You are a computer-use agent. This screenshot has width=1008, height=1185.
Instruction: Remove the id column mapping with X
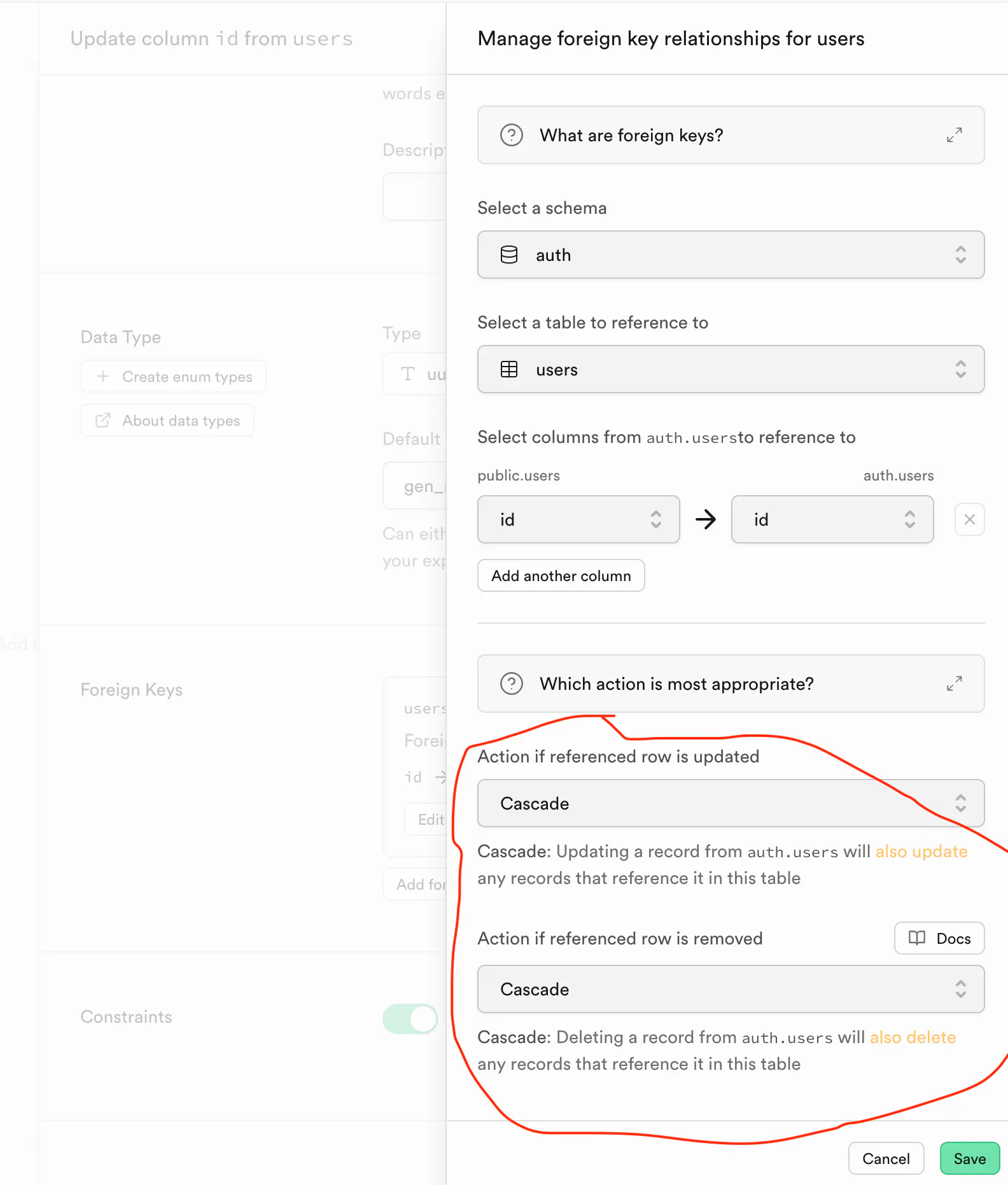pos(969,519)
